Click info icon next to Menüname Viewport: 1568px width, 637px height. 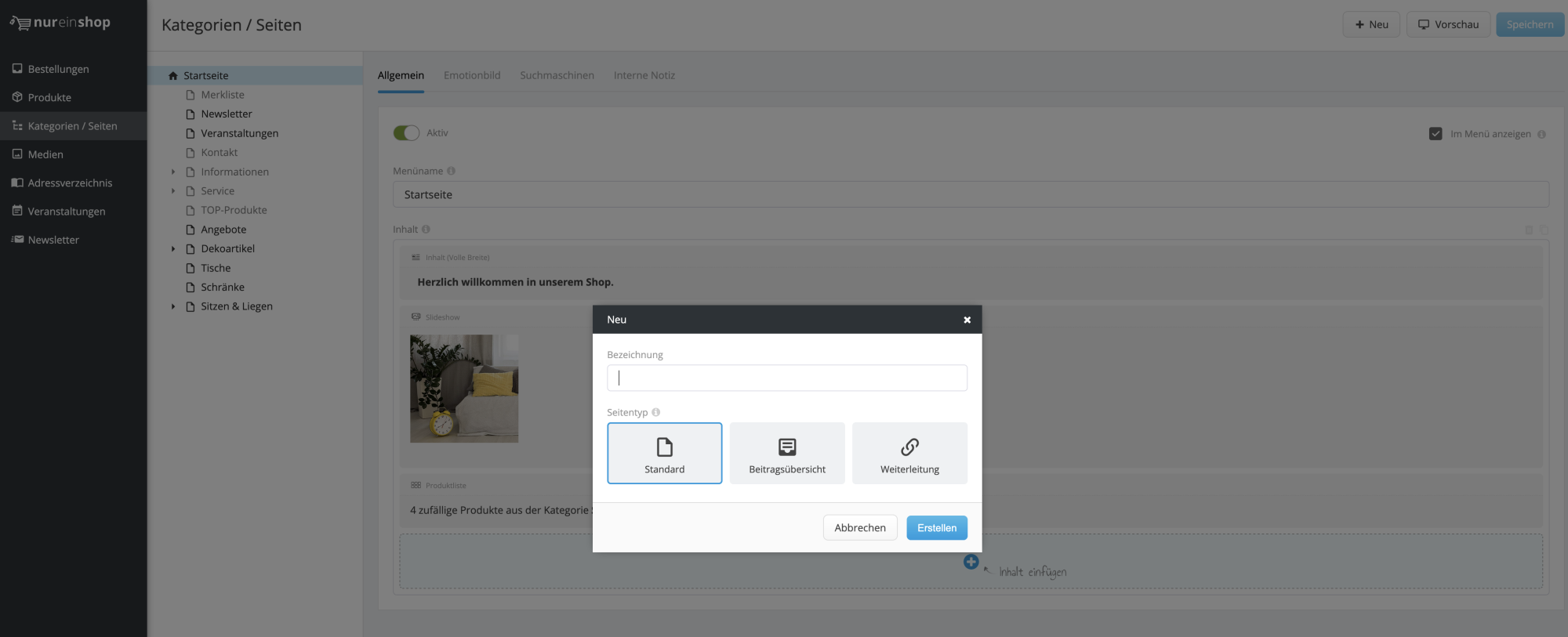point(451,171)
